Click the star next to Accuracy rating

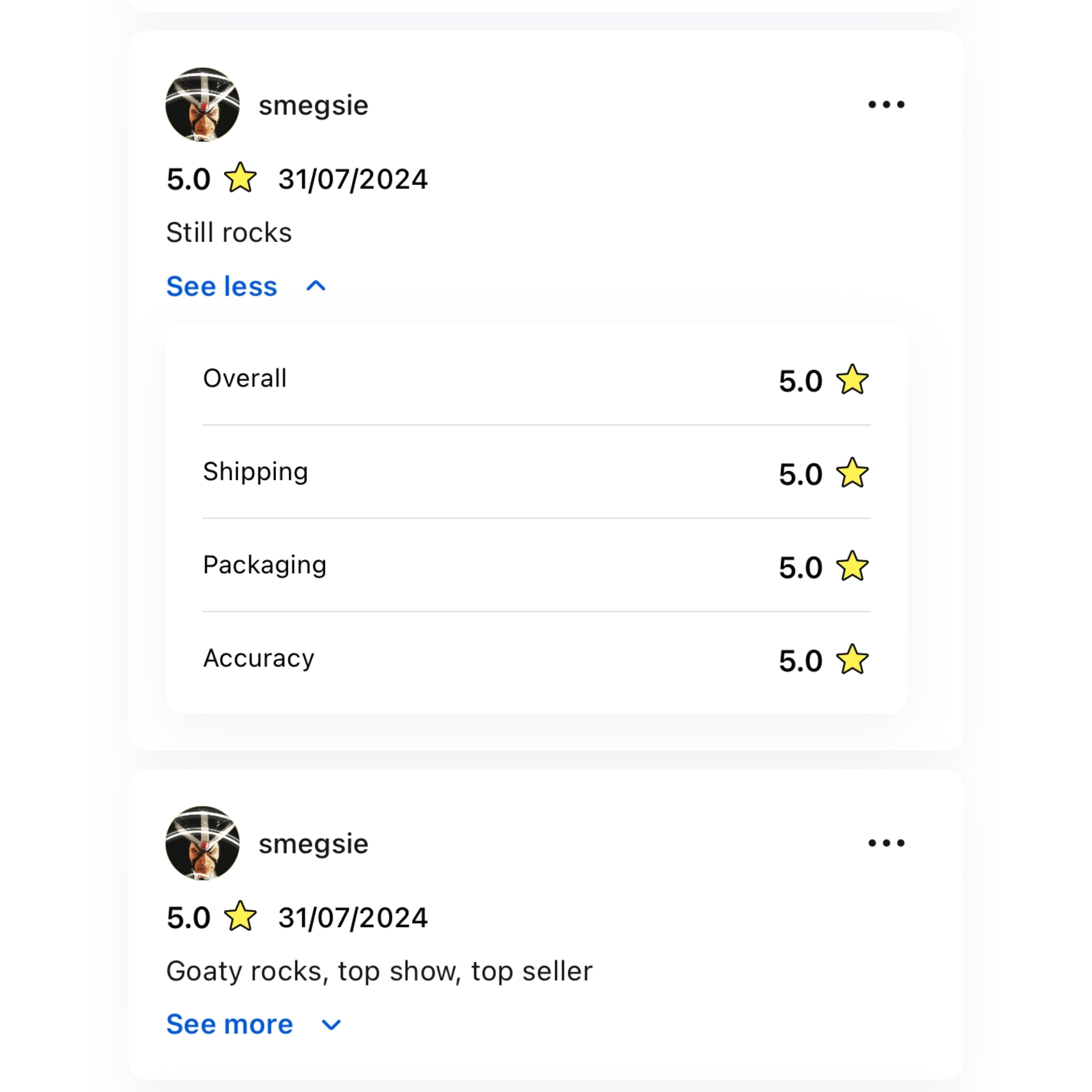pos(852,659)
